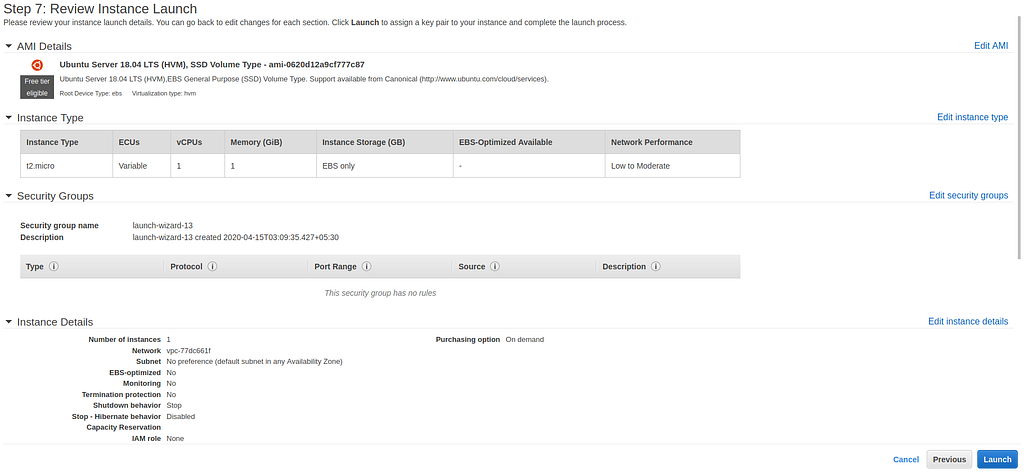Image resolution: width=1024 pixels, height=474 pixels.
Task: Open the Edit security groups link
Action: [x=968, y=195]
